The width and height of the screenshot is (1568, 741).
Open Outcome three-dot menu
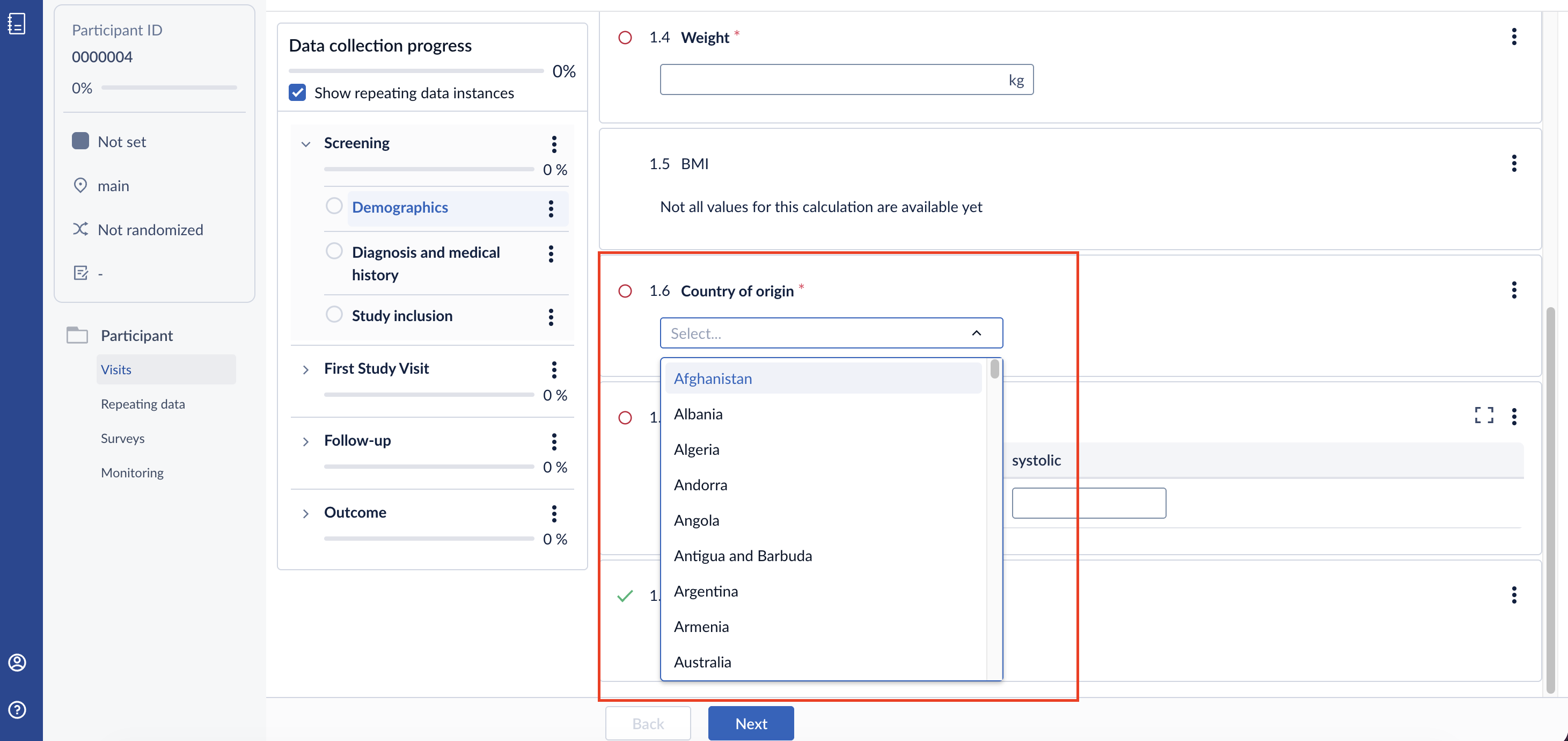tap(554, 513)
